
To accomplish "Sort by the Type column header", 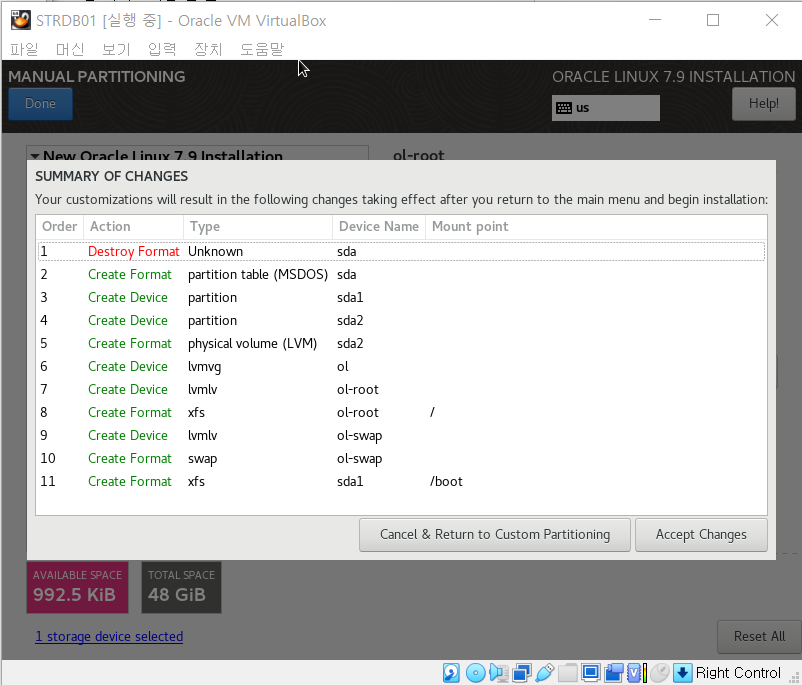I will pyautogui.click(x=258, y=227).
